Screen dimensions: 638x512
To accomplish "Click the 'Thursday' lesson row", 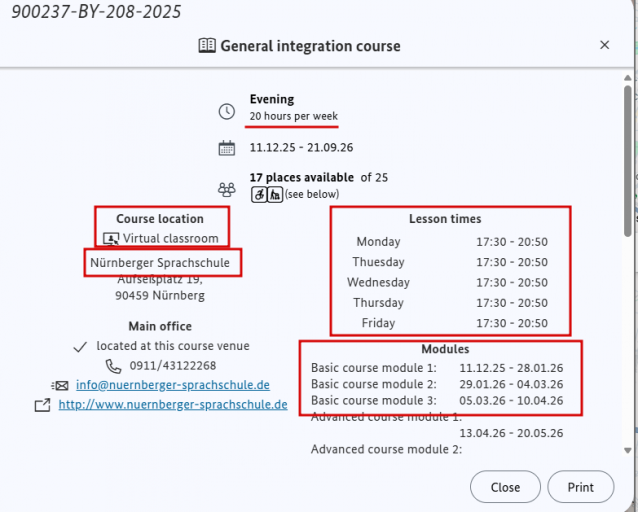I will click(450, 303).
